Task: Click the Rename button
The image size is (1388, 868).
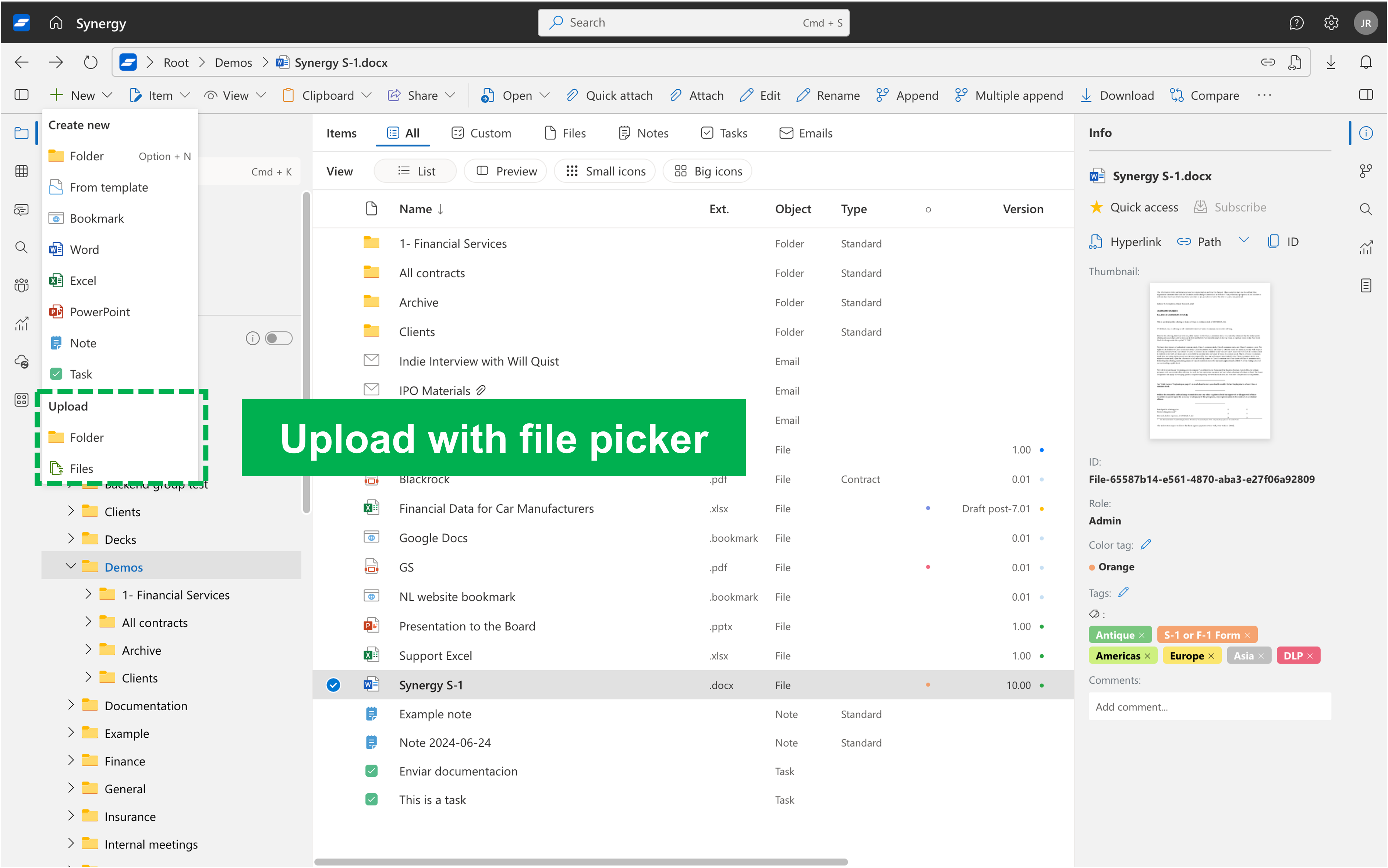Action: (828, 95)
